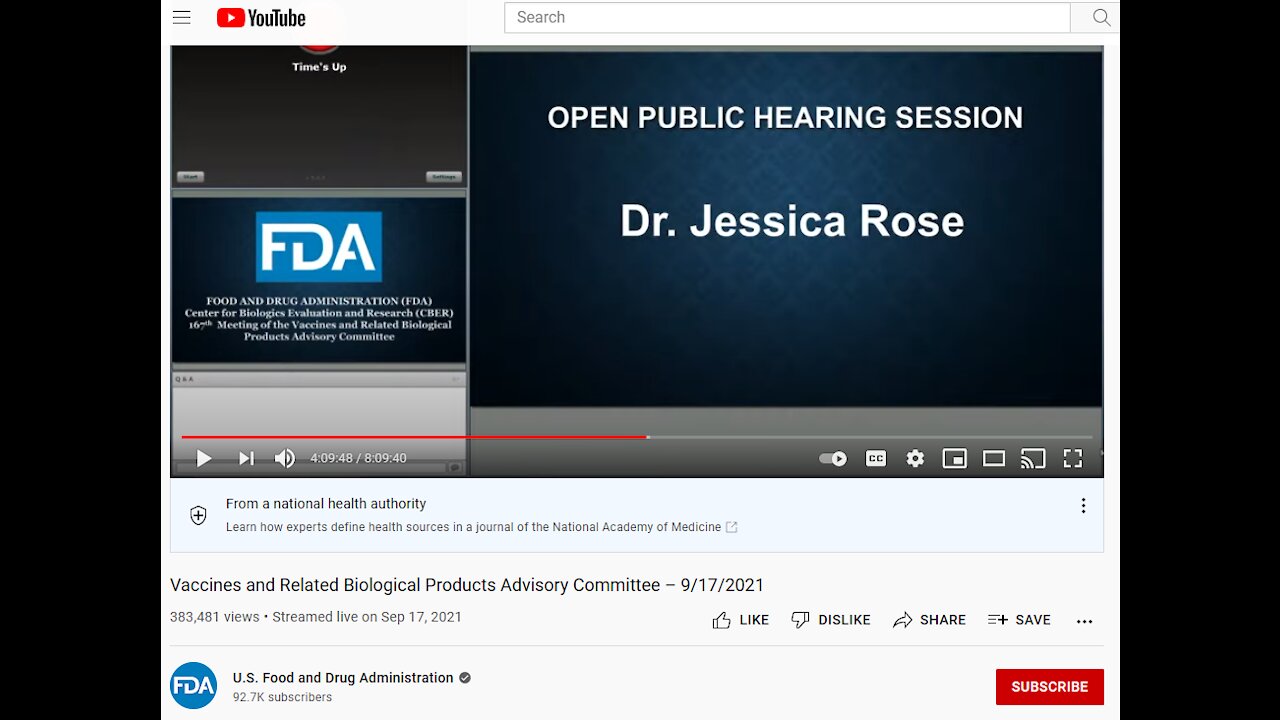Turn on closed captions
The width and height of the screenshot is (1280, 720).
click(876, 458)
